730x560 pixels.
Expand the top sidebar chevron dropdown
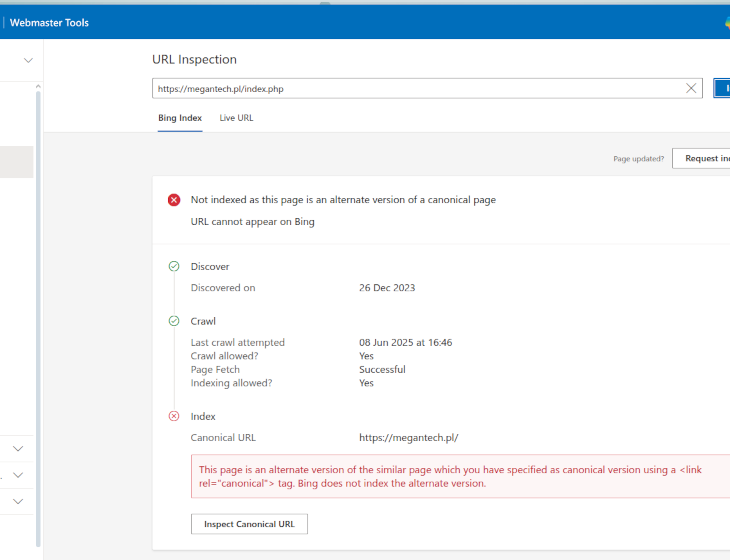(28, 61)
